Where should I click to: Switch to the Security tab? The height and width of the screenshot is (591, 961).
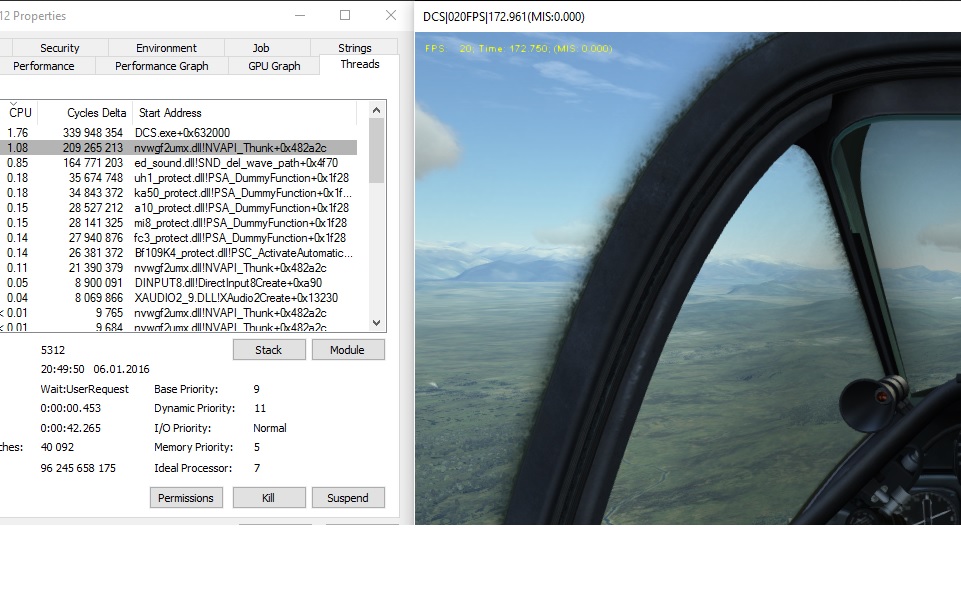(x=59, y=48)
